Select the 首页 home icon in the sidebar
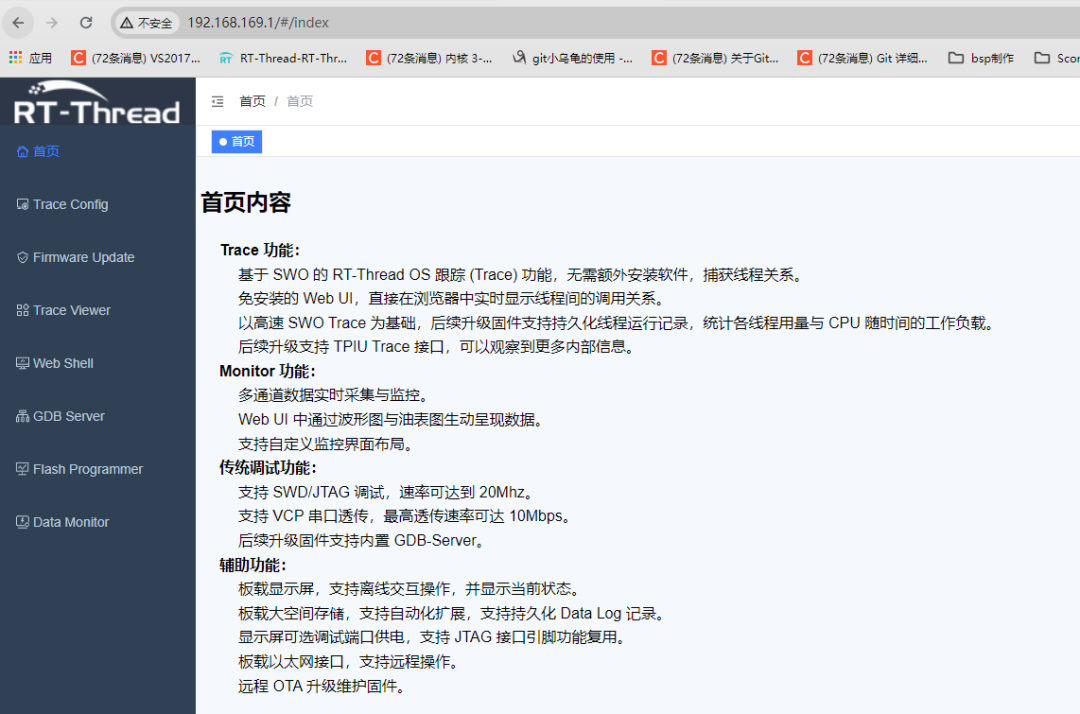Screen dimensions: 1080x714 (22, 151)
